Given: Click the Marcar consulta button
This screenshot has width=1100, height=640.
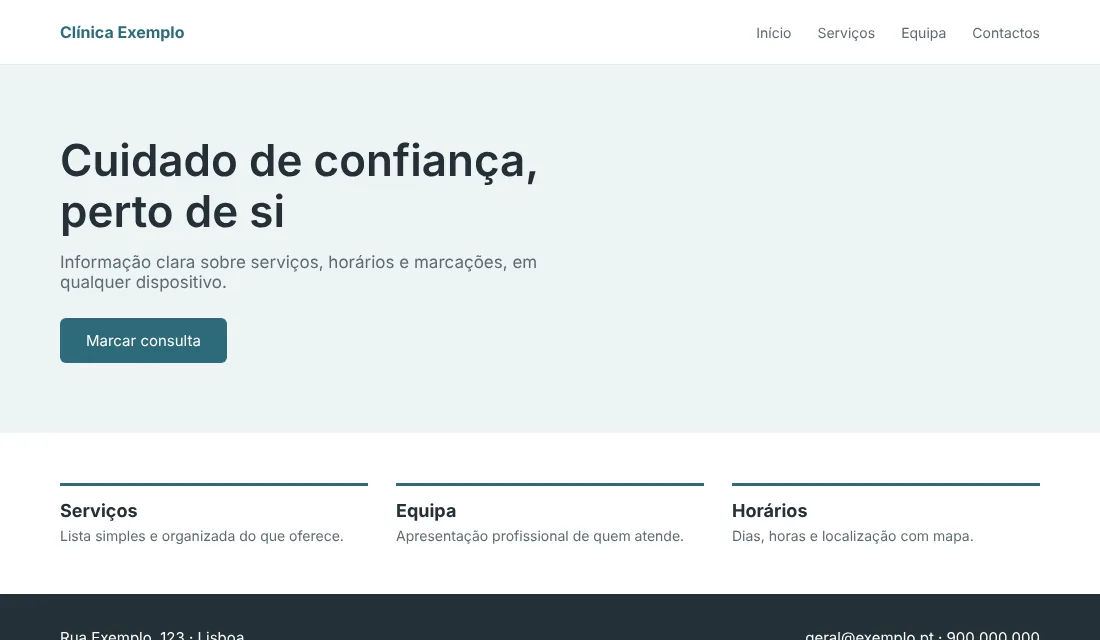Looking at the screenshot, I should tap(143, 340).
